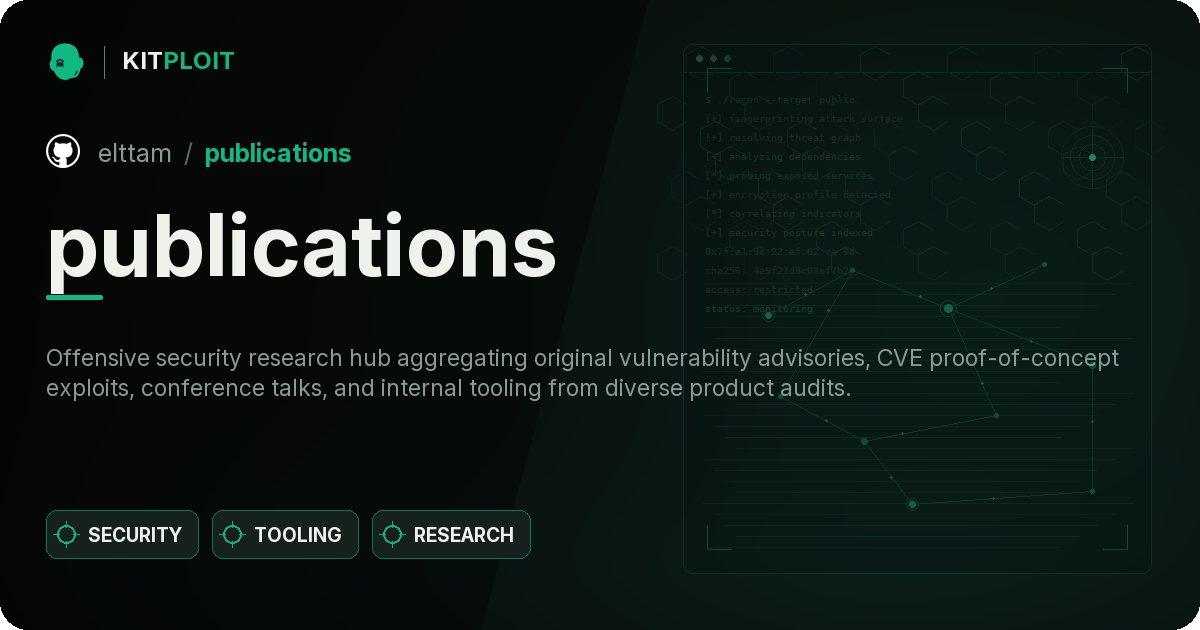The width and height of the screenshot is (1200, 630).
Task: Click the GitHub octocat icon
Action: click(x=63, y=152)
